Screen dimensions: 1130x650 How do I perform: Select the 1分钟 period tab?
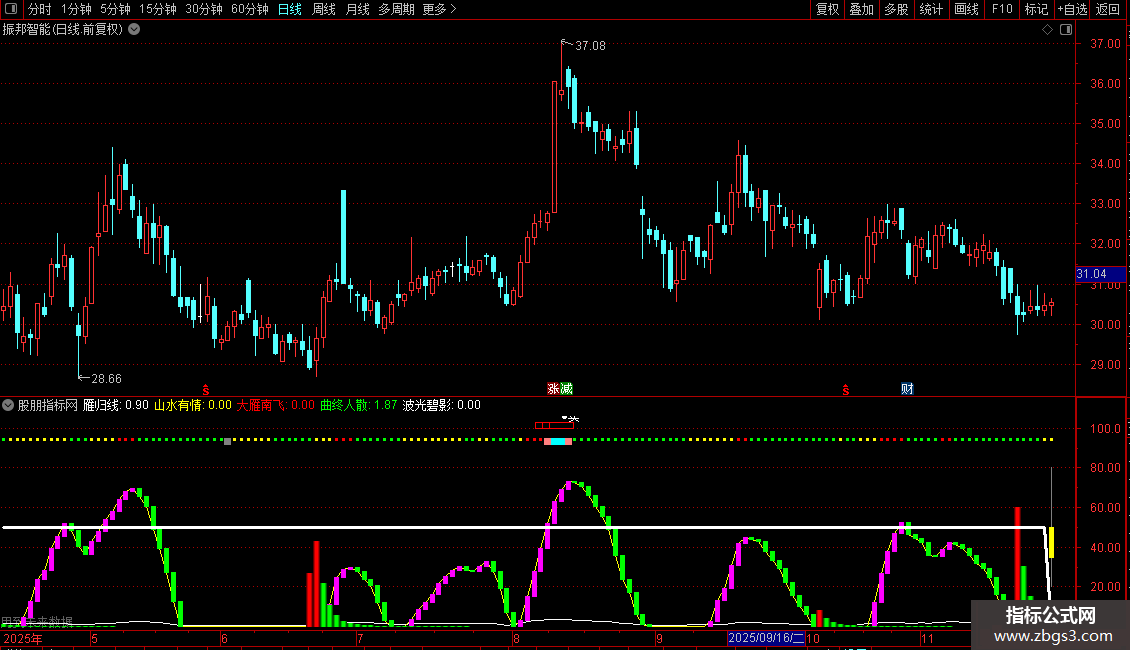coord(76,9)
